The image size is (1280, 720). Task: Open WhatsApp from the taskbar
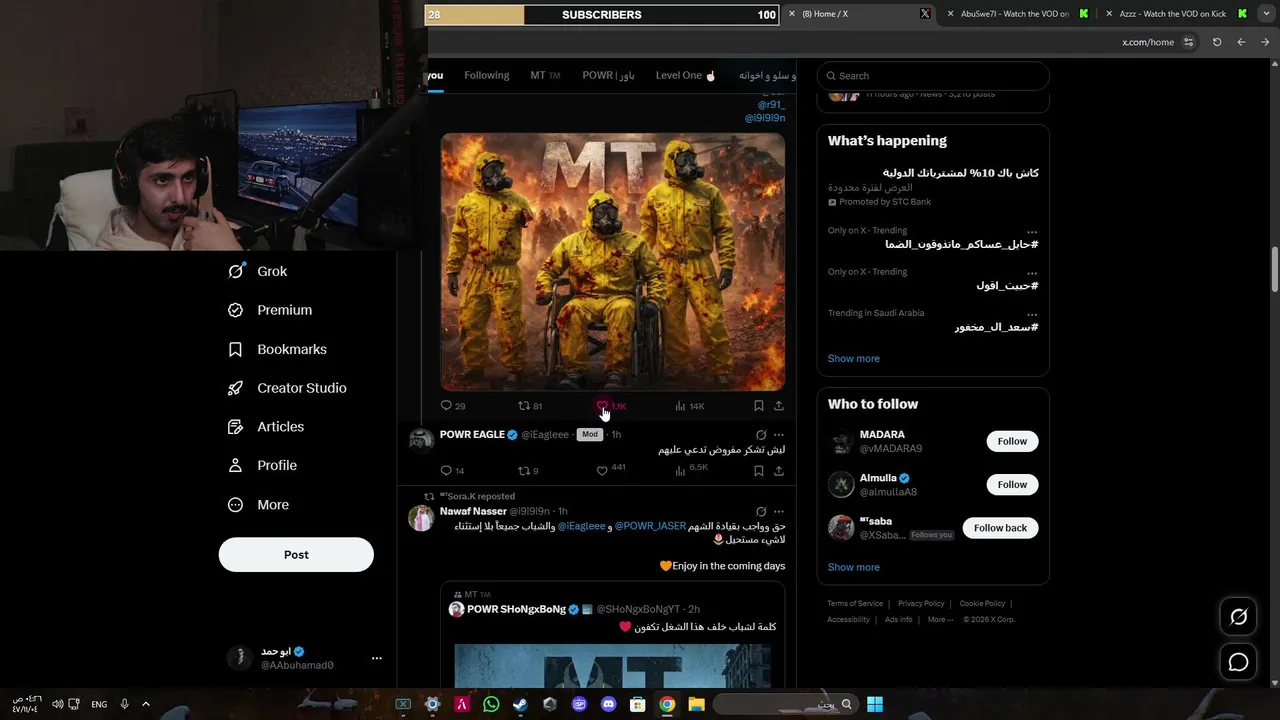point(491,704)
